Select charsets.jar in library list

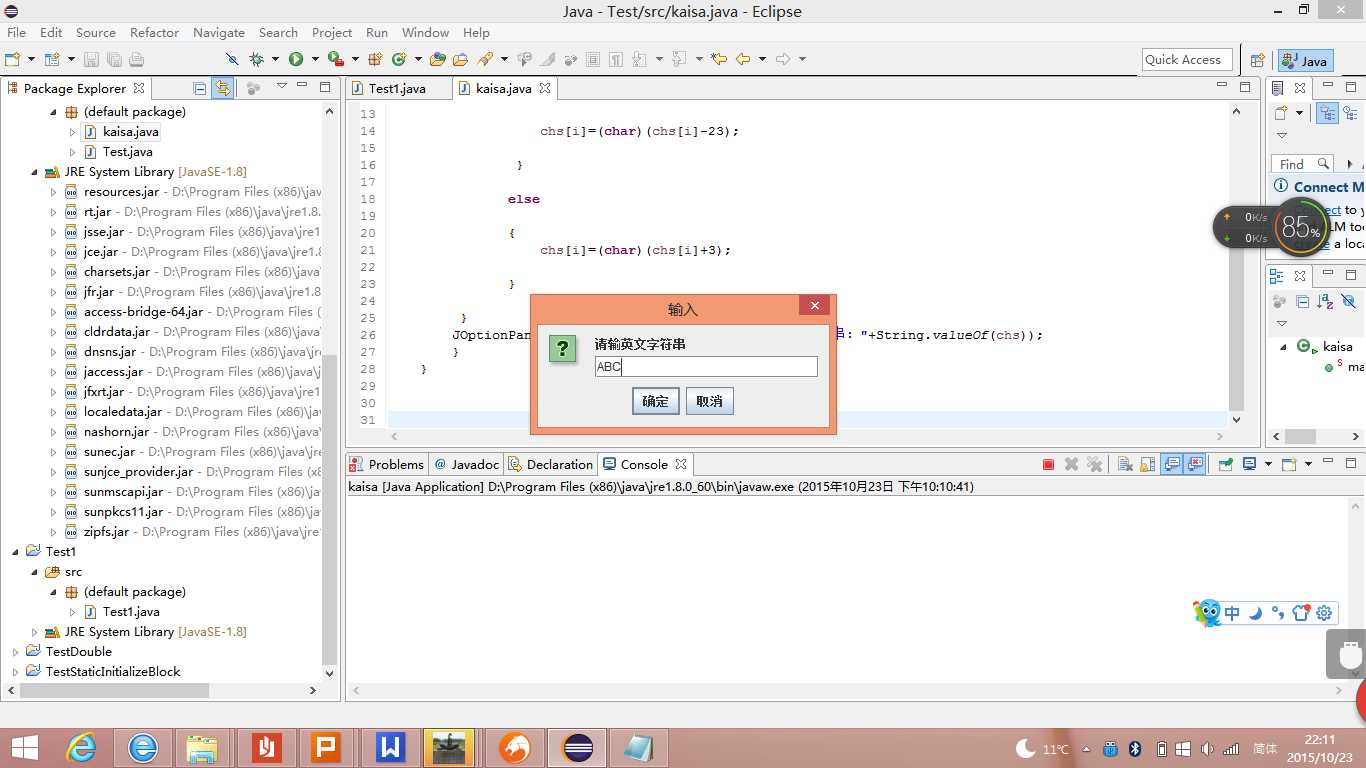(117, 272)
